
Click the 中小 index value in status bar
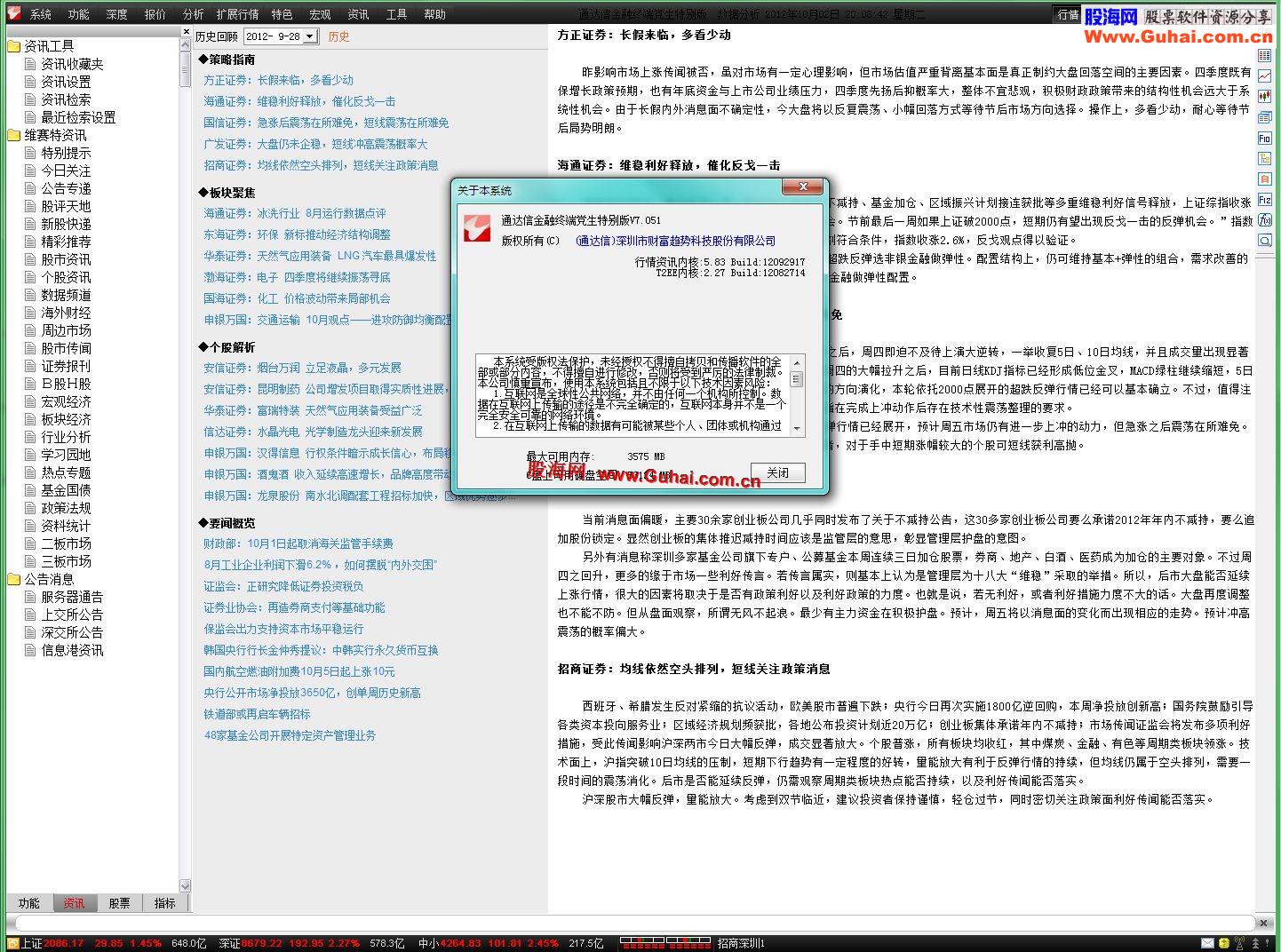460,943
